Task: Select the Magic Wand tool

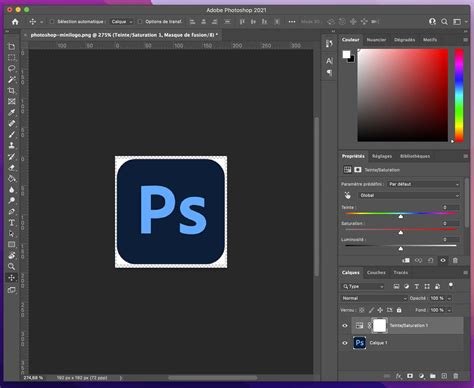Action: [x=12, y=80]
